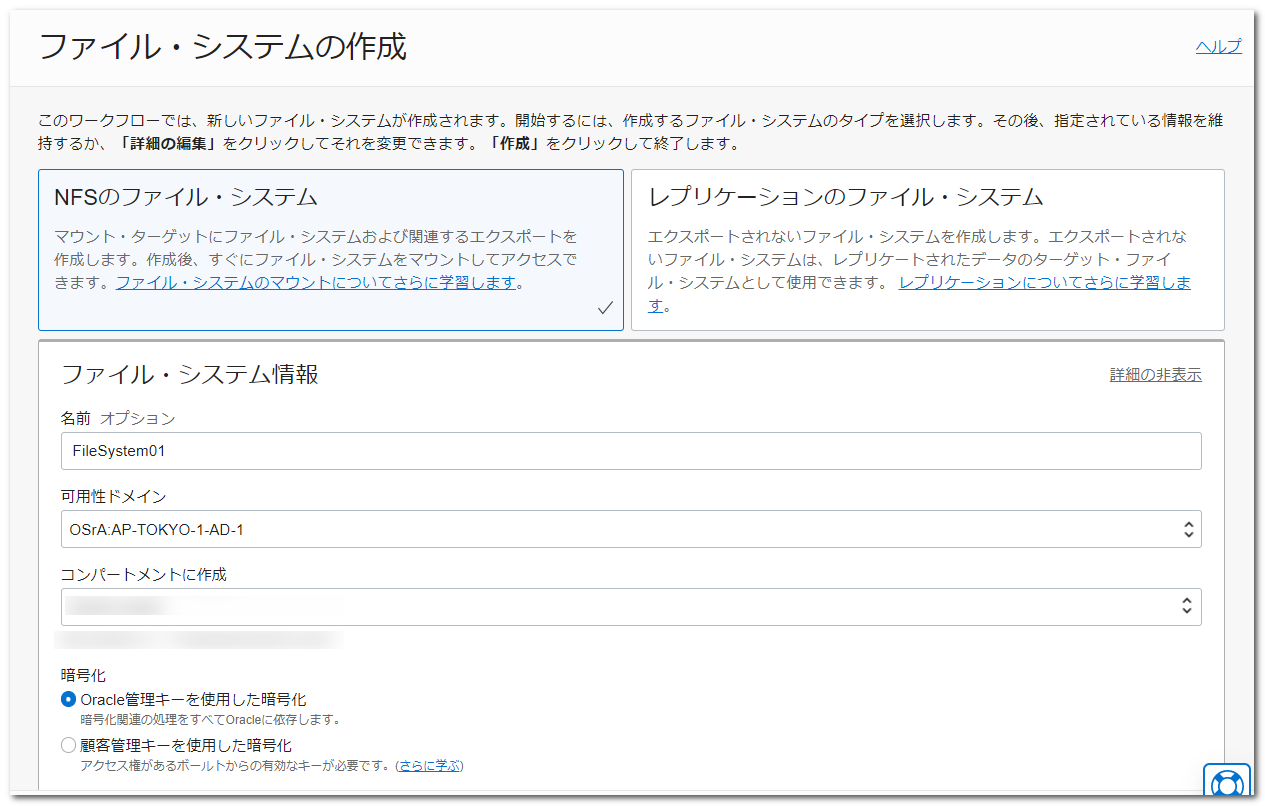Select the レプリケーションのファイル・システム card
This screenshot has height=806, width=1265.
[928, 250]
